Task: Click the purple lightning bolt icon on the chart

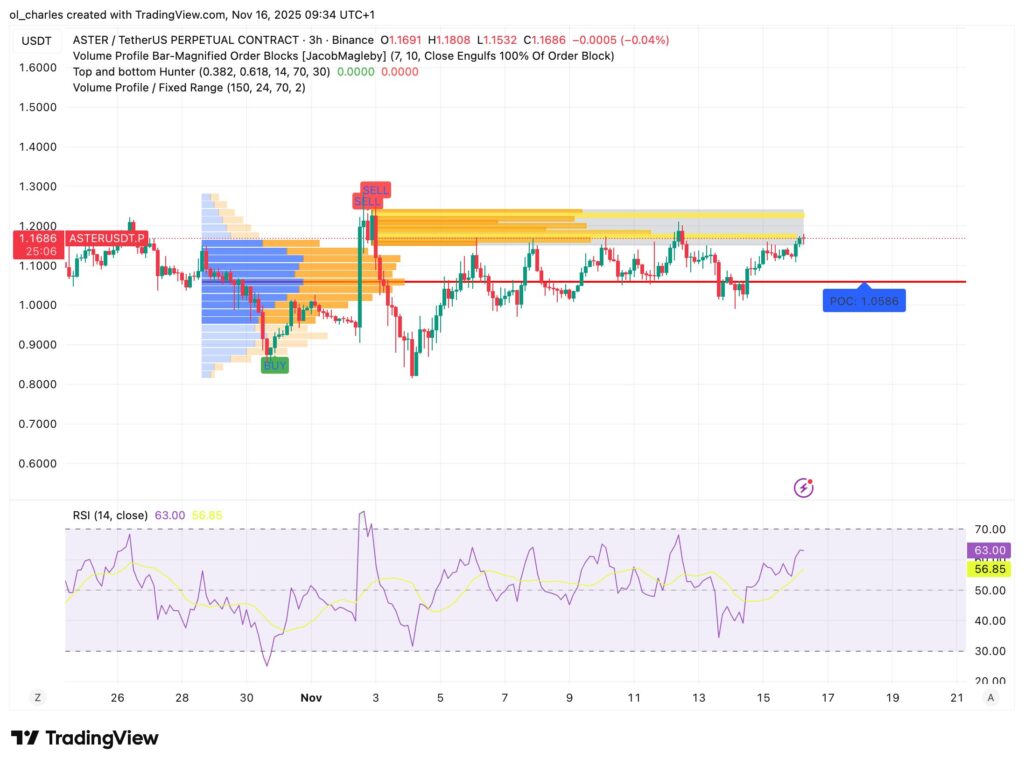Action: click(803, 487)
